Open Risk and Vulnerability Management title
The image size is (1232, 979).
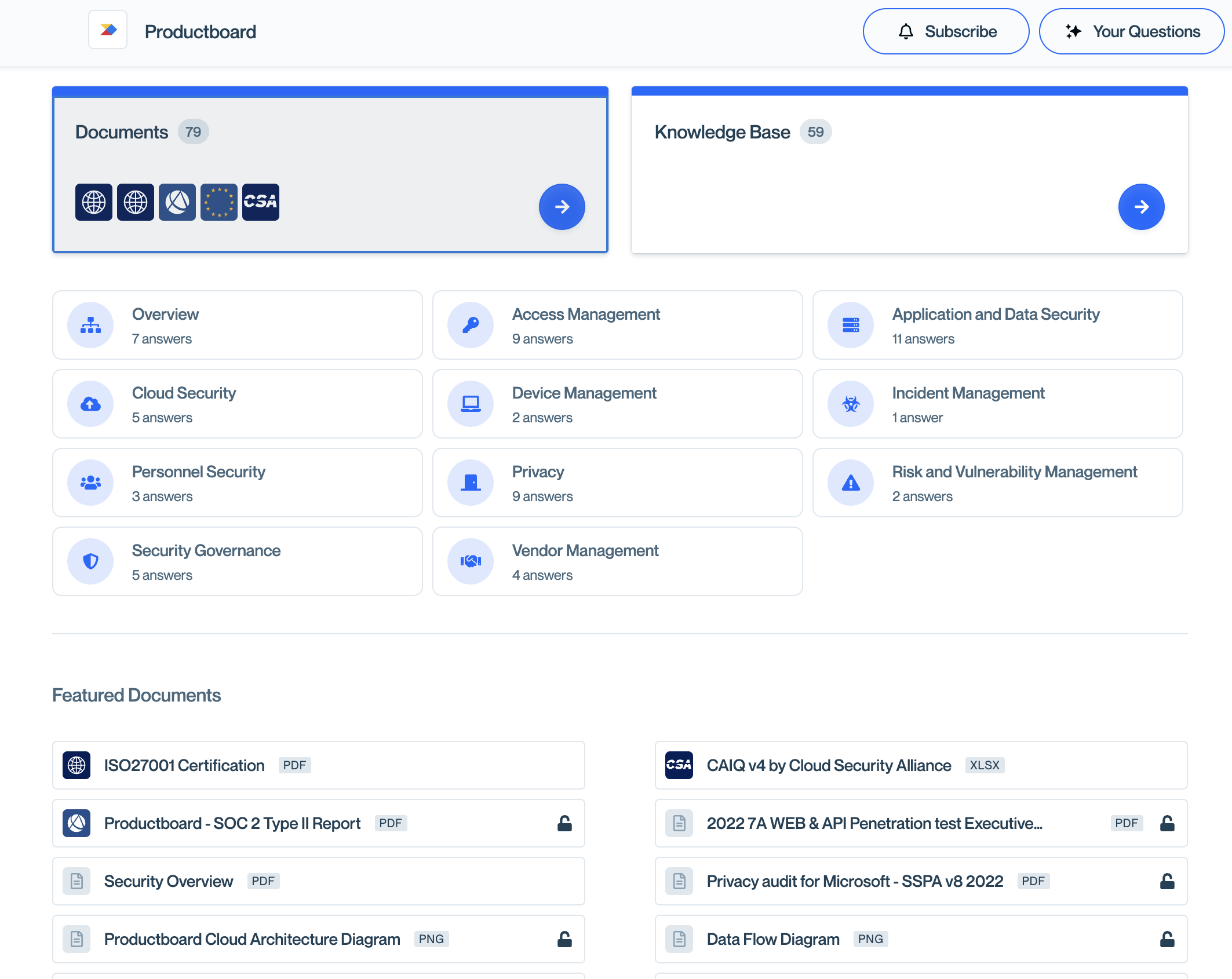1015,472
